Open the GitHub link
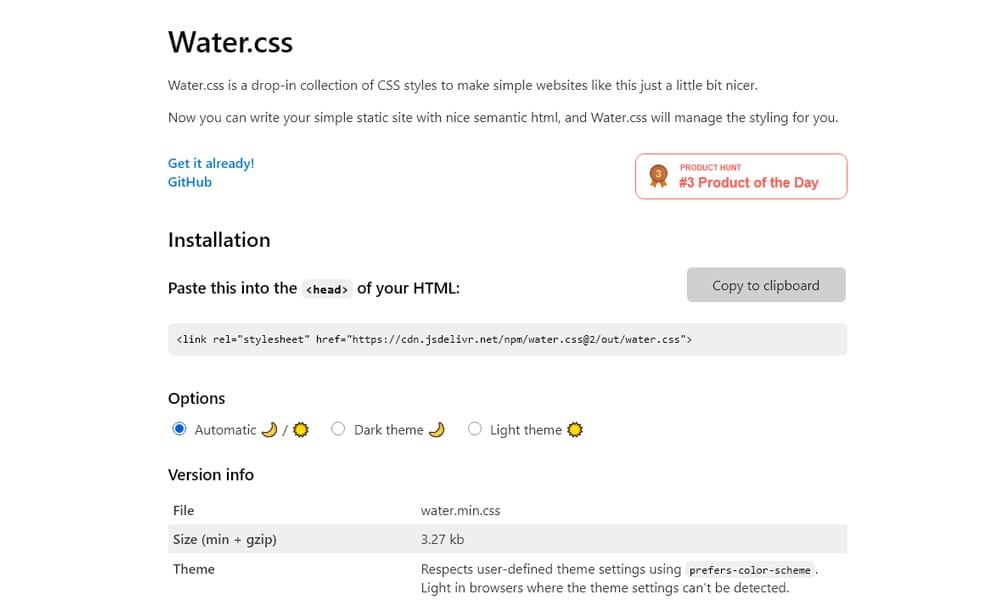This screenshot has height=600, width=1000. (x=189, y=182)
